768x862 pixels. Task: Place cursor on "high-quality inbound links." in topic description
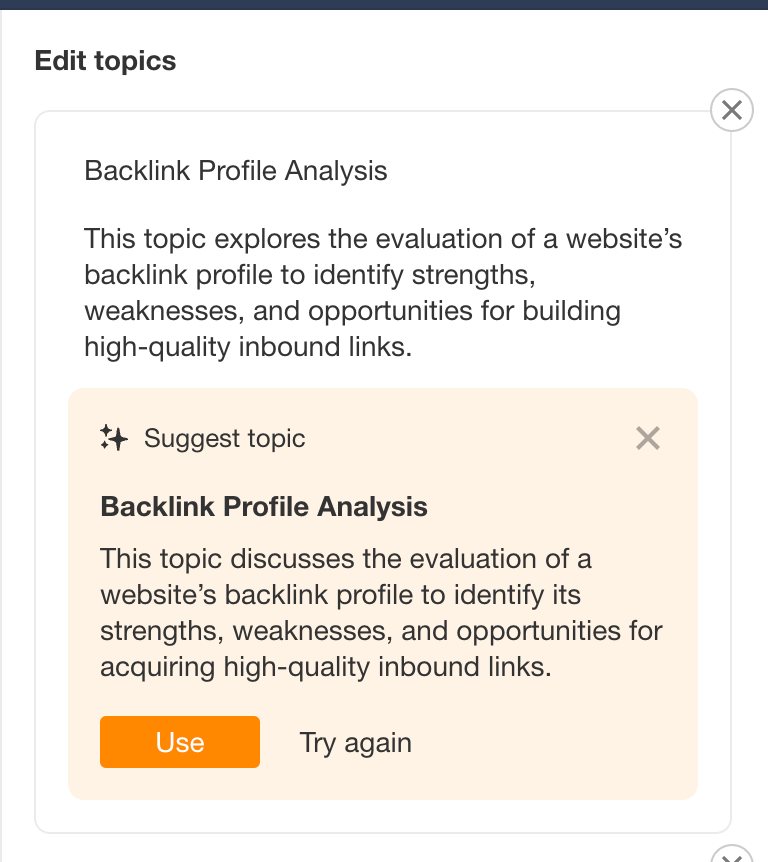point(248,348)
